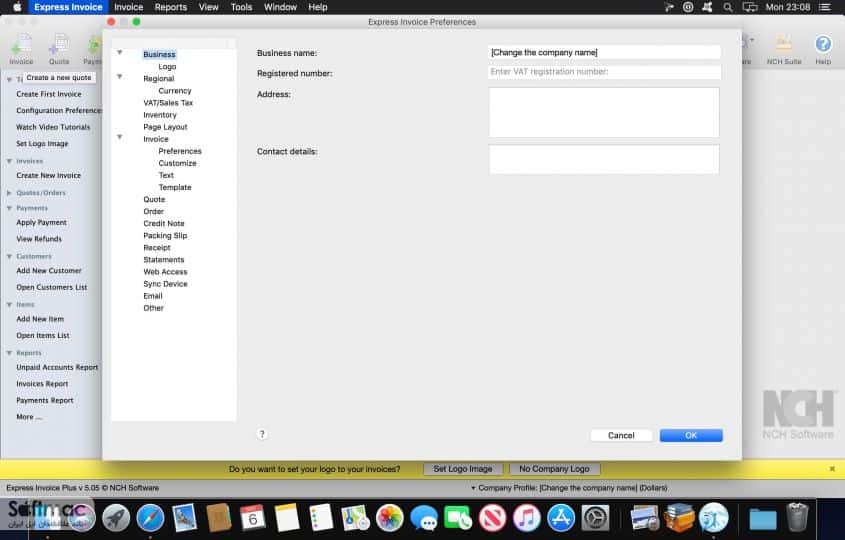Open Calendar from the dock
Screen dimensions: 845x540
253,518
